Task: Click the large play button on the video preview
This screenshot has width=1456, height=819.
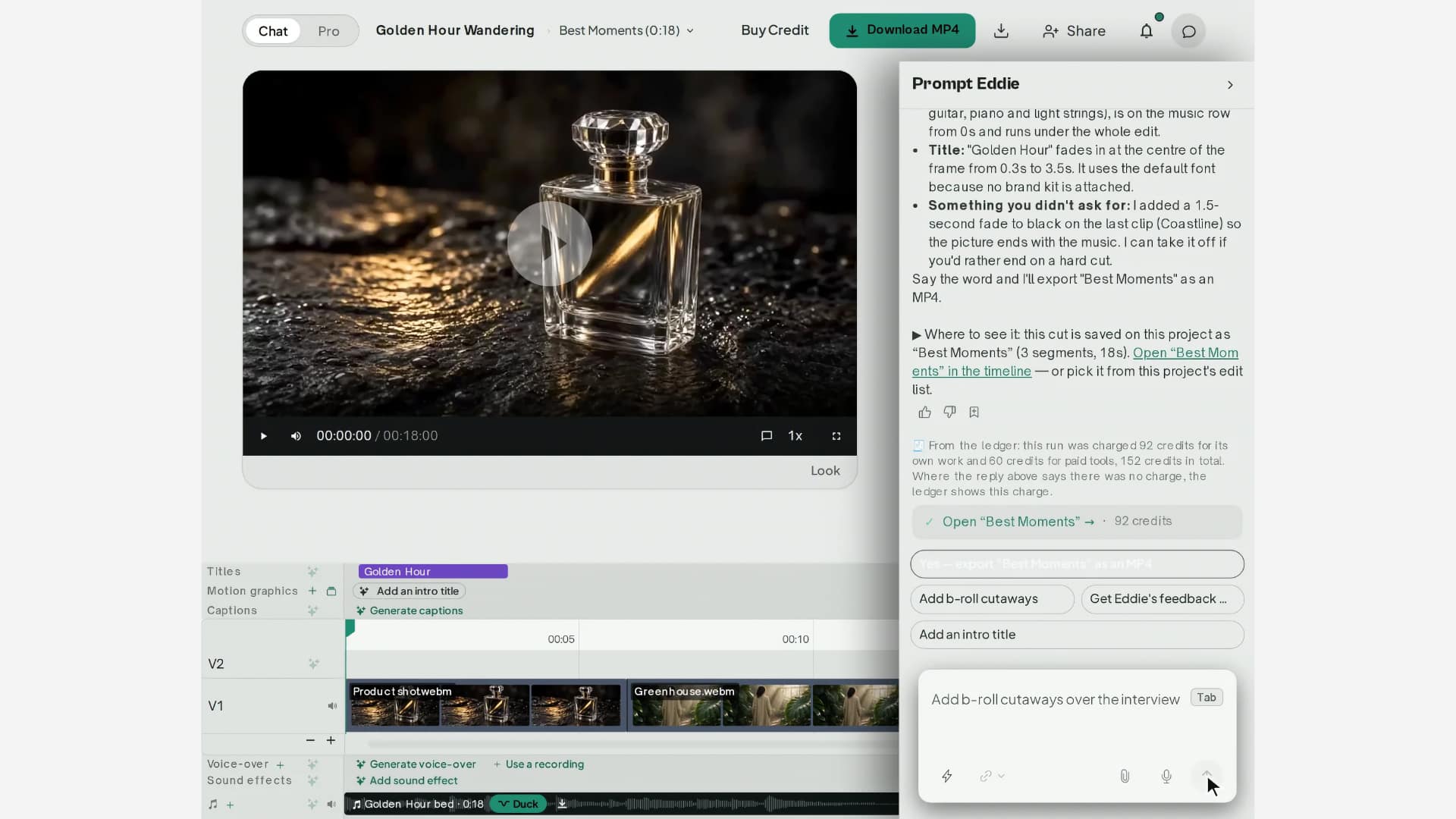Action: pos(550,243)
